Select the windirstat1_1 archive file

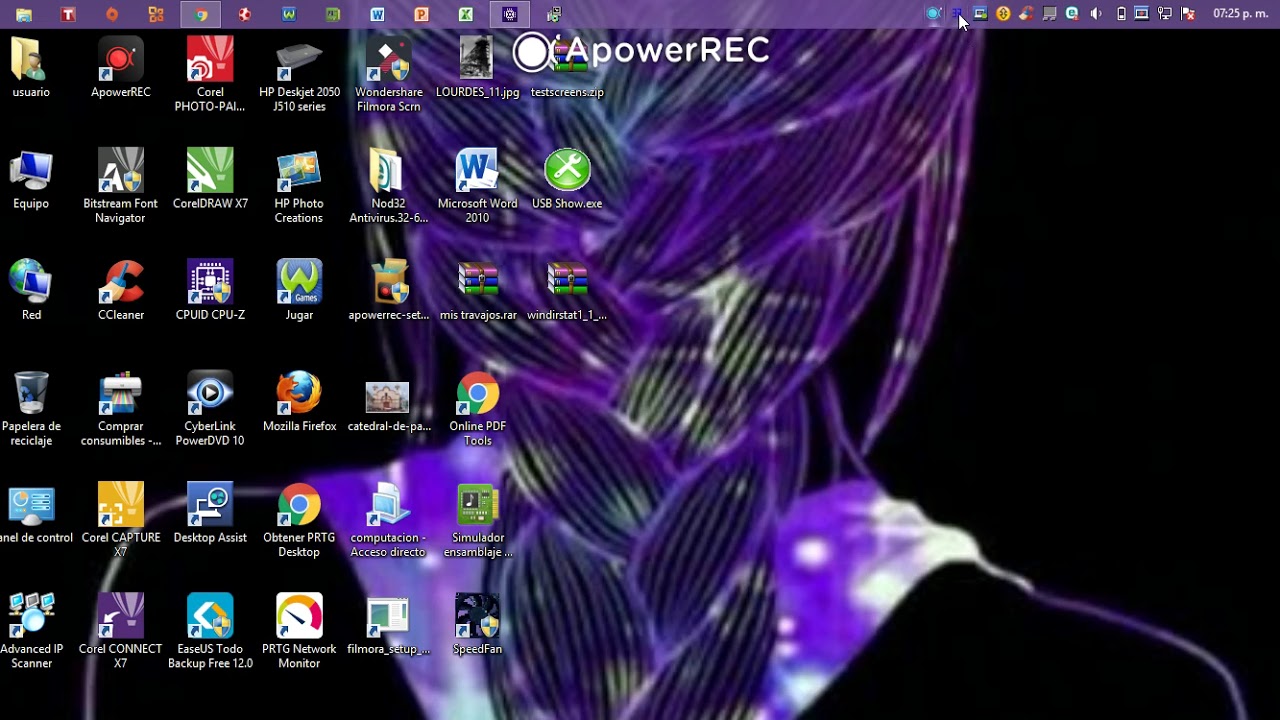click(567, 291)
